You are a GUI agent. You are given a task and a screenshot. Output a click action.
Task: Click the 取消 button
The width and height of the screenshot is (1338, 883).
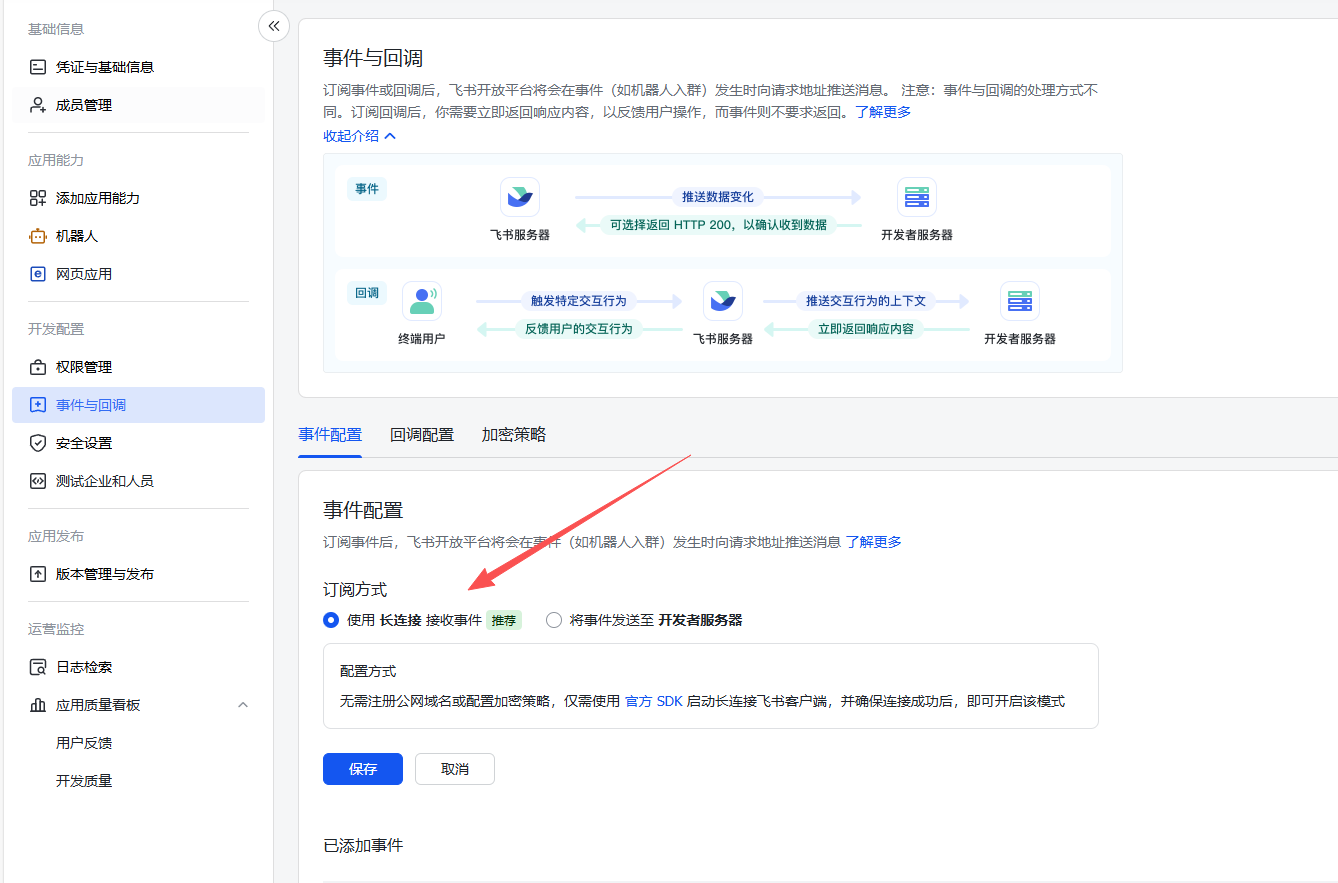(455, 769)
